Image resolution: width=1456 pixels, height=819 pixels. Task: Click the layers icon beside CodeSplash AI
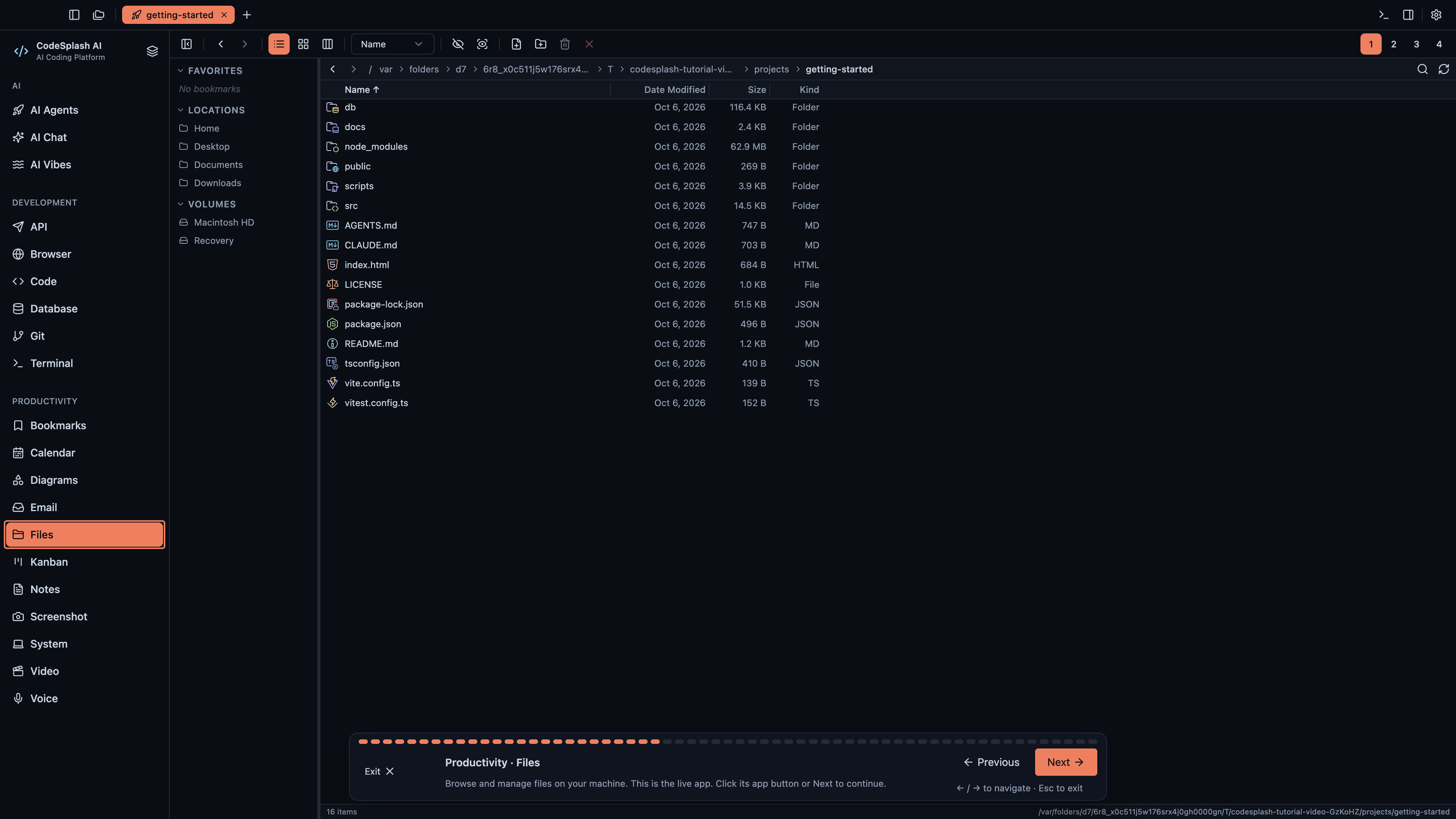point(152,51)
